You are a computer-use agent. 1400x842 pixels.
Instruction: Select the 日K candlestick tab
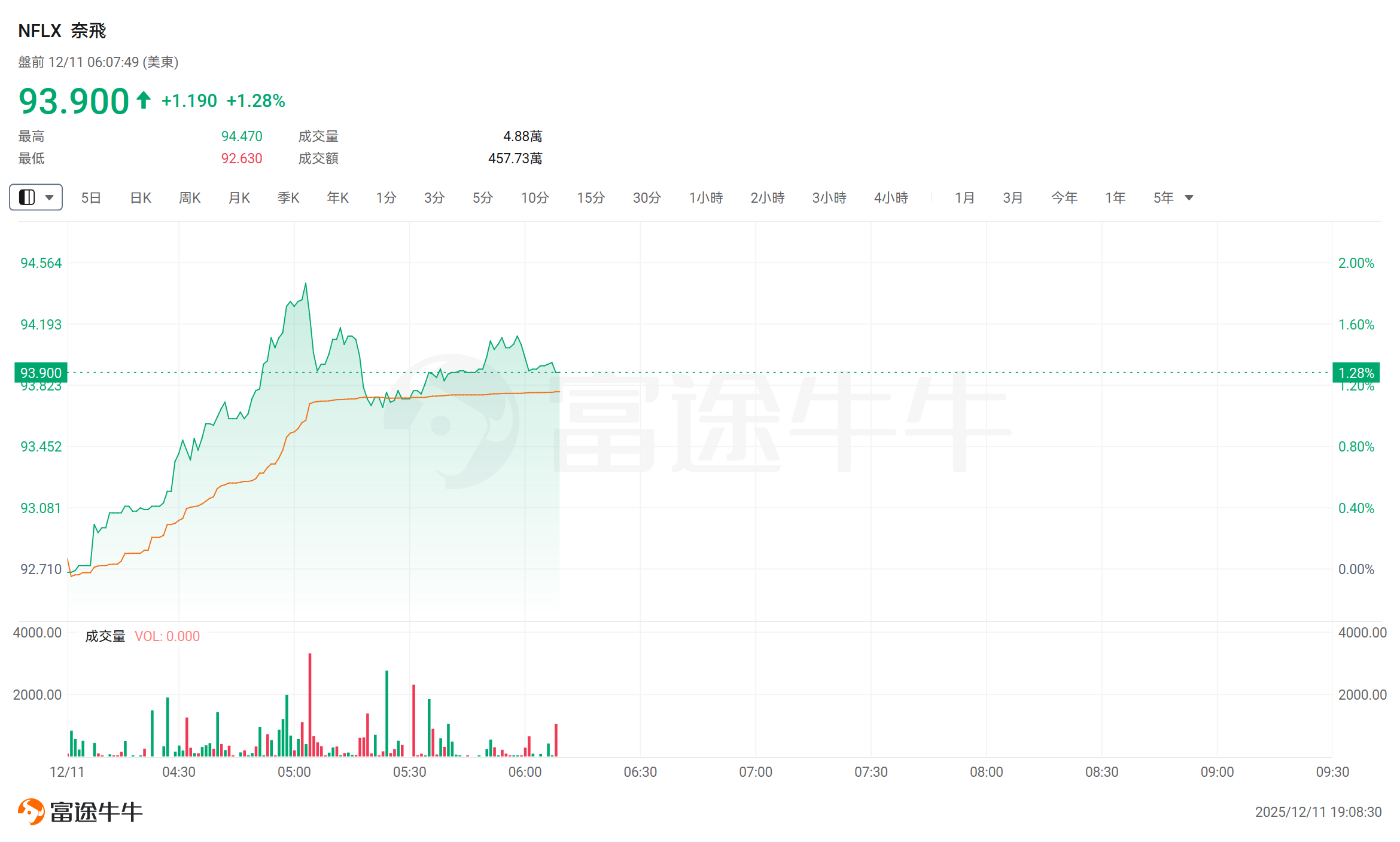click(x=141, y=198)
